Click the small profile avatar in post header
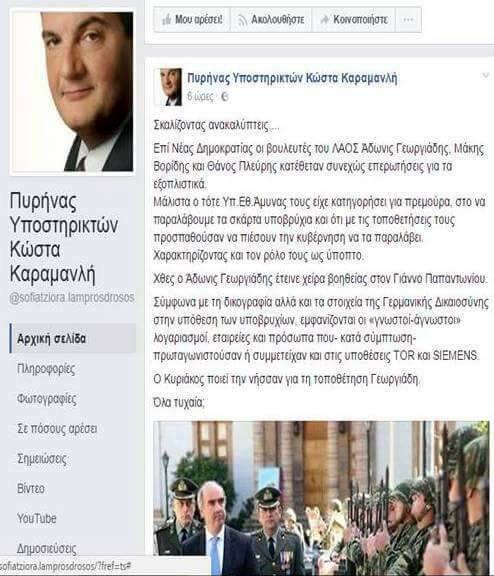 pos(171,87)
